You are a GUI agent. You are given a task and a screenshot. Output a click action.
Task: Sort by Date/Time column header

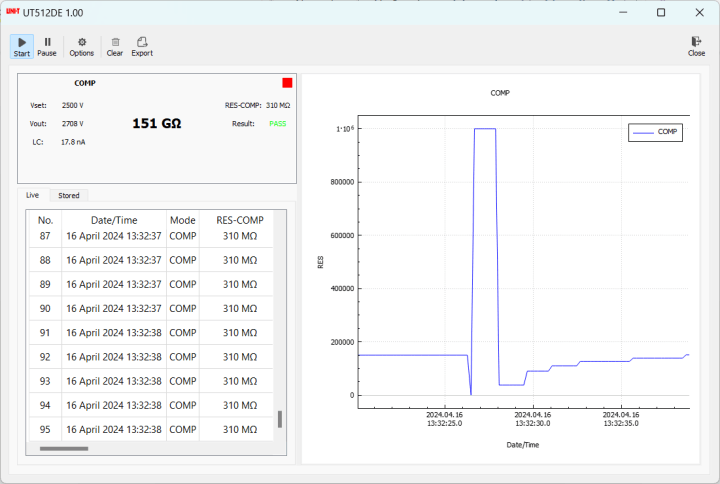(x=114, y=220)
